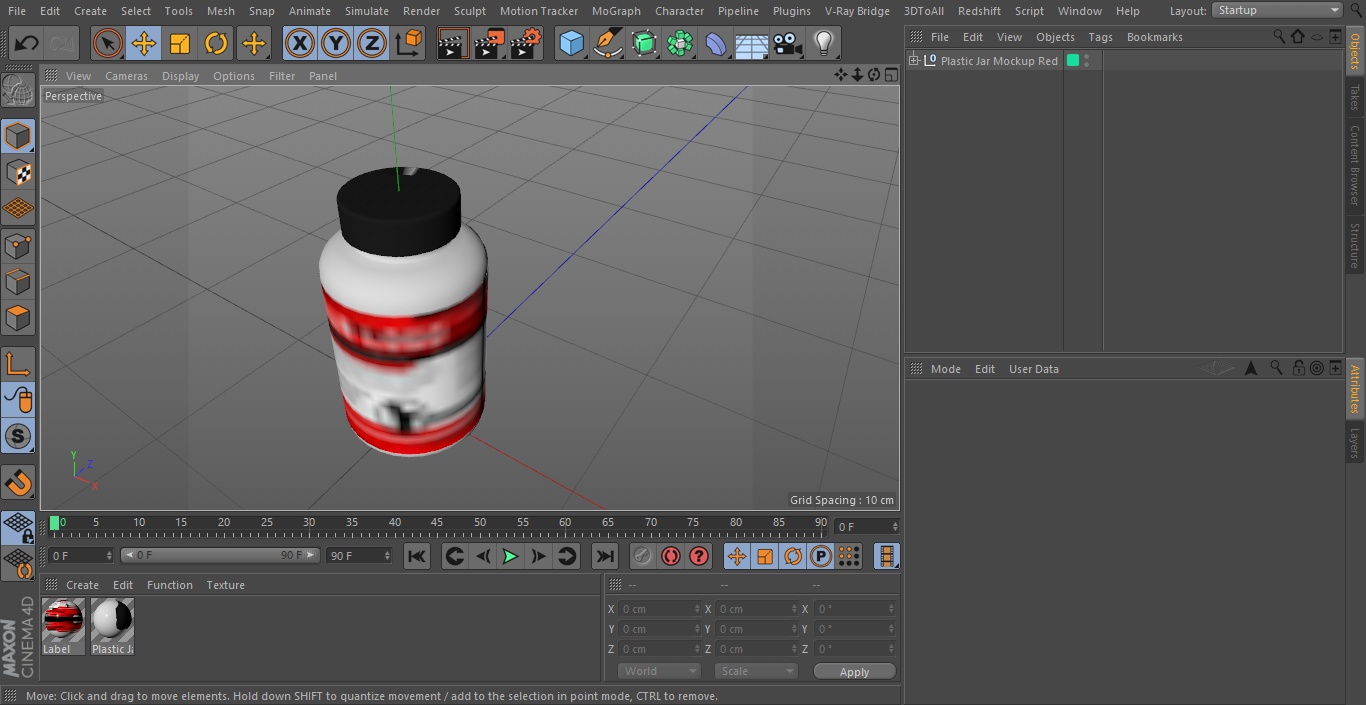The width and height of the screenshot is (1366, 705).
Task: Open Object Manager Tags menu
Action: tap(1100, 37)
